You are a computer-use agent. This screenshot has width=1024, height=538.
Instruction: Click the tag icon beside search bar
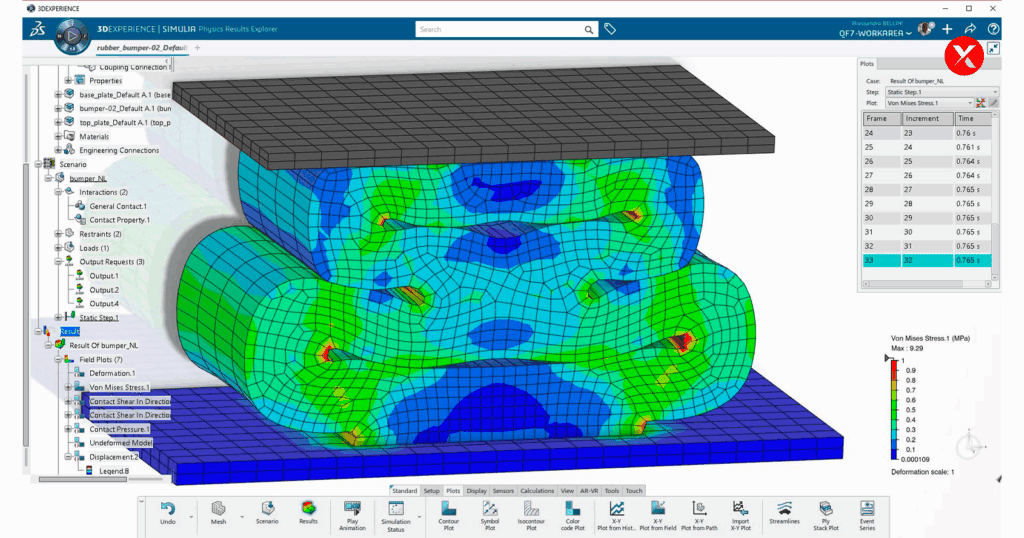610,30
